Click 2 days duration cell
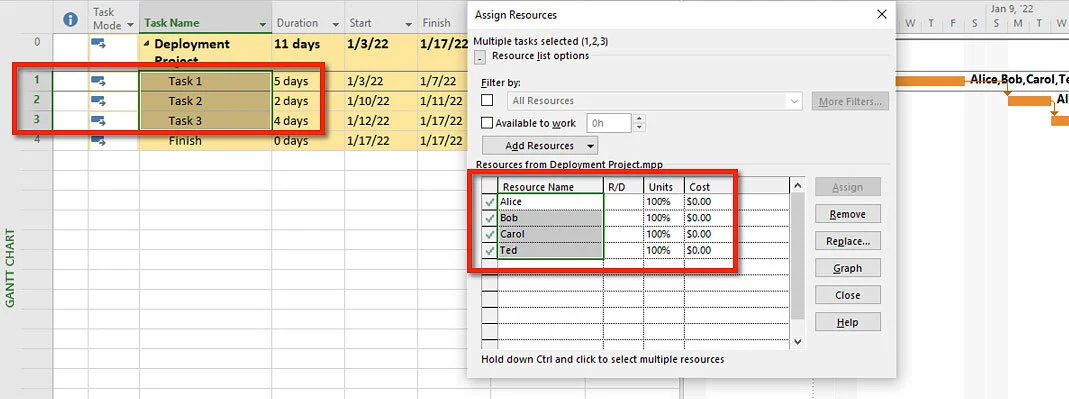The width and height of the screenshot is (1069, 399). coord(307,101)
